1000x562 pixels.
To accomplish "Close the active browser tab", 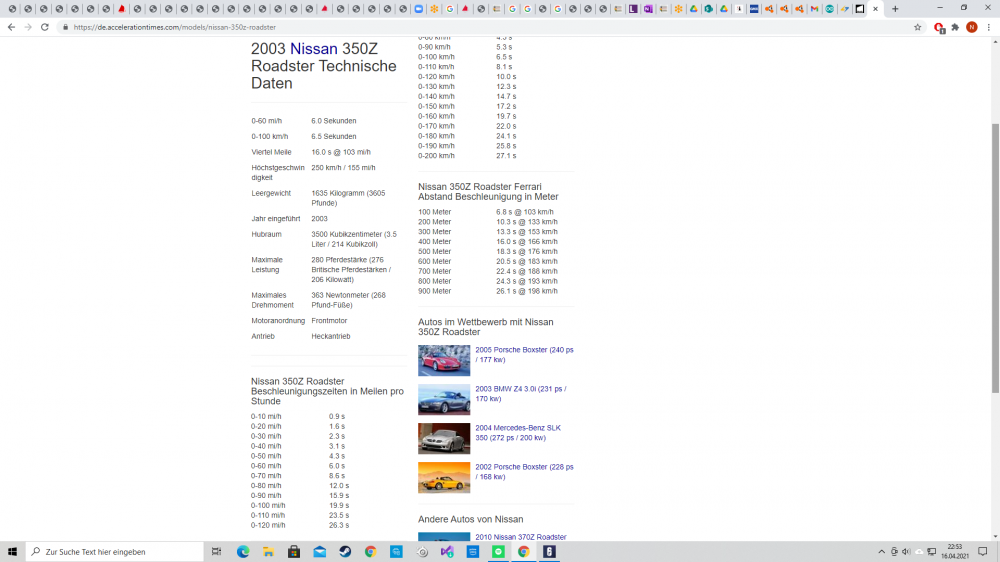I will [x=875, y=9].
